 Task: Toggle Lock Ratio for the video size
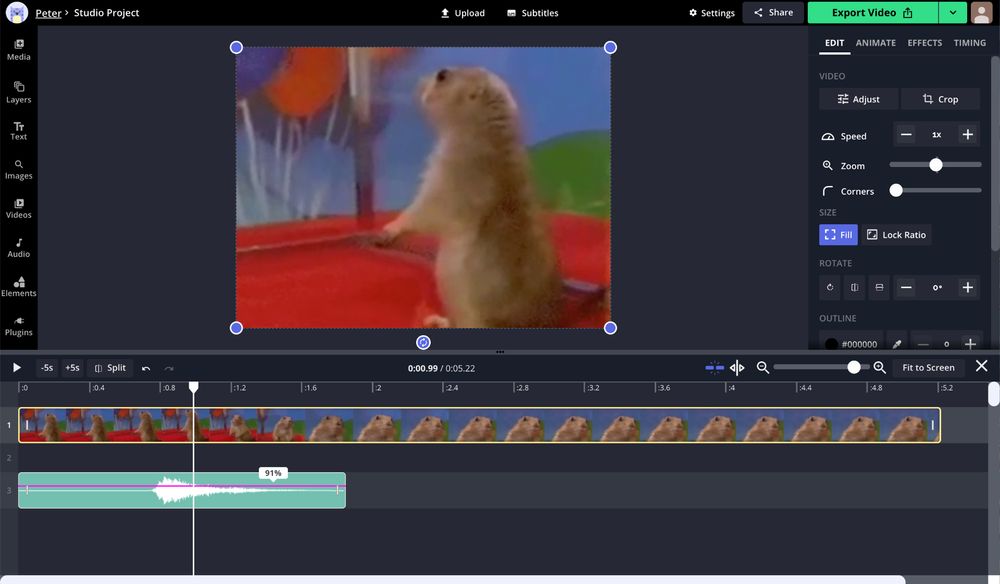[x=897, y=234]
